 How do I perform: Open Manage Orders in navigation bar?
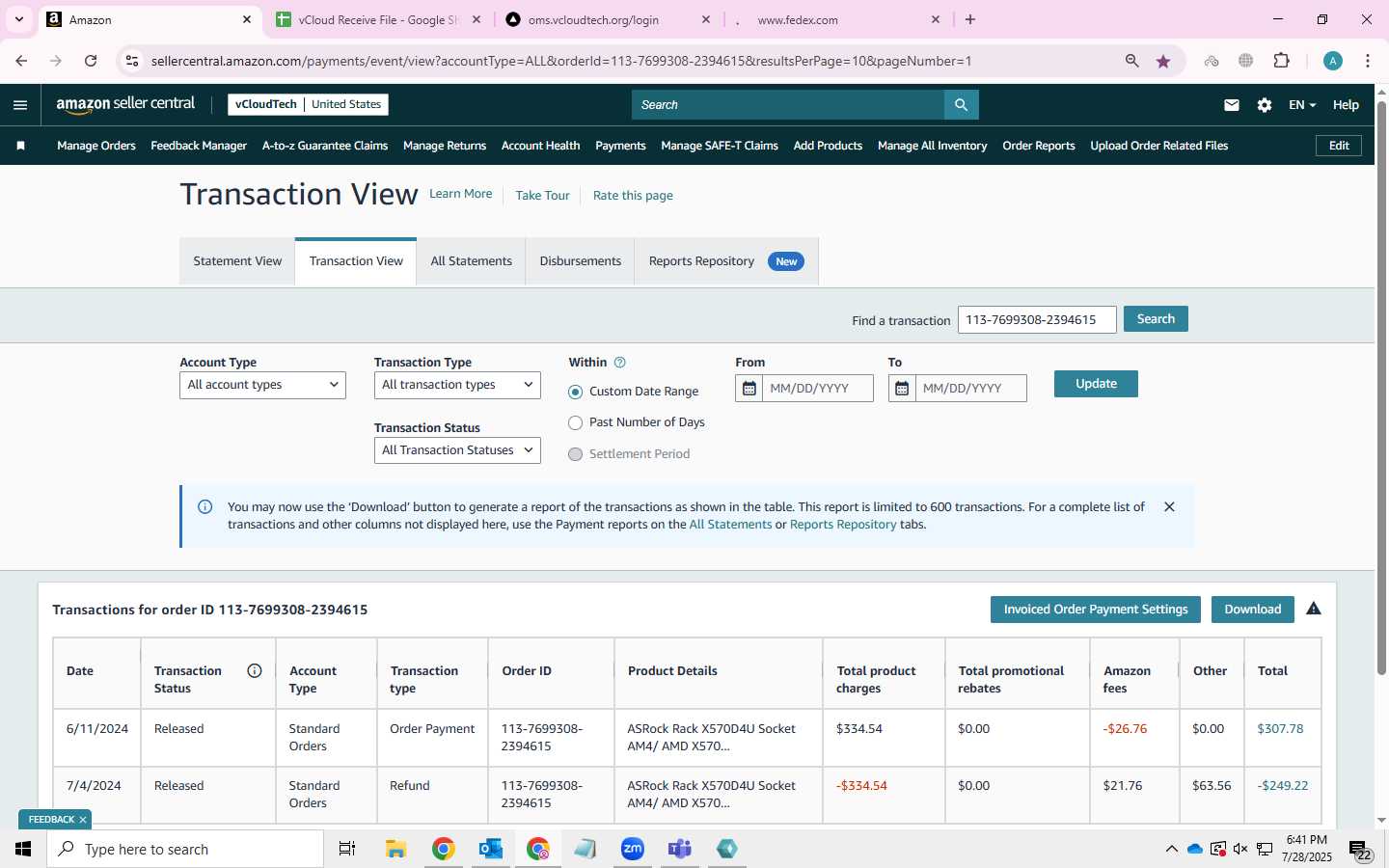click(96, 146)
